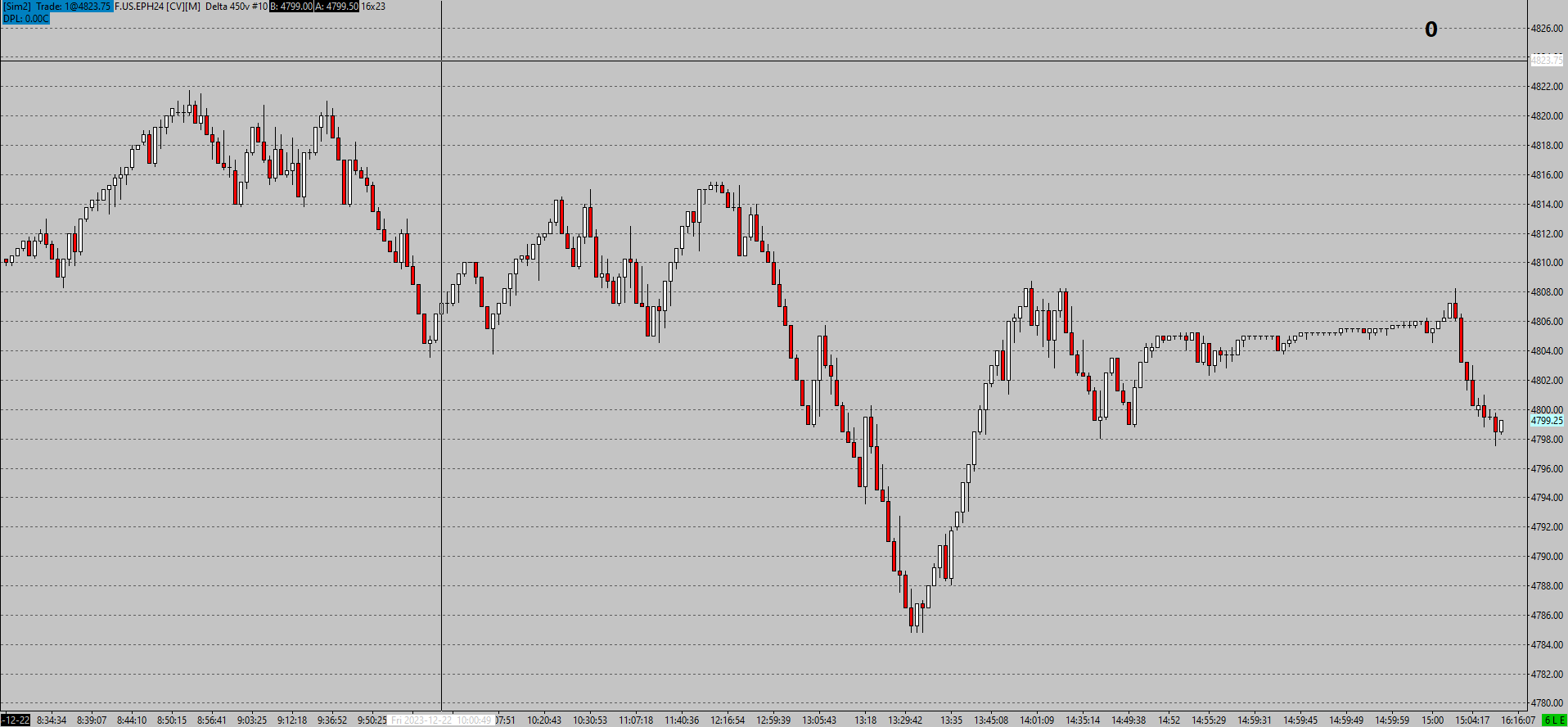Click the ask price A: 4799.50
The image size is (1568, 727).
click(337, 7)
